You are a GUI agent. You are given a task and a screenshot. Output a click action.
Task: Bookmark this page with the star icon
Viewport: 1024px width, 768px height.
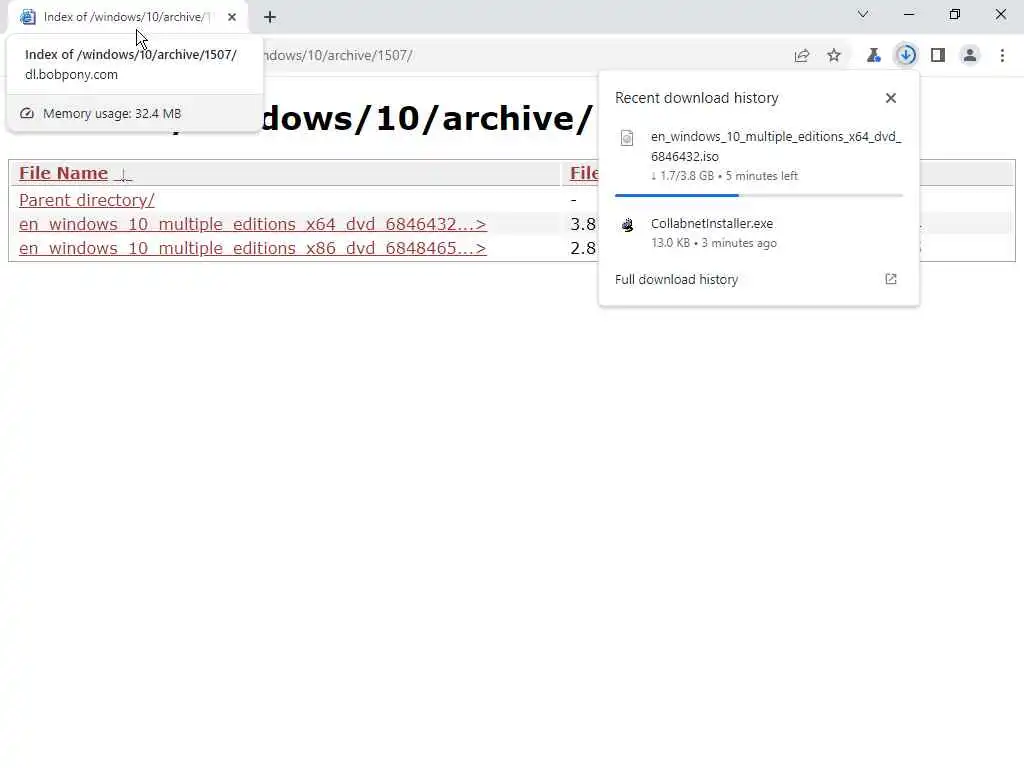tap(834, 56)
